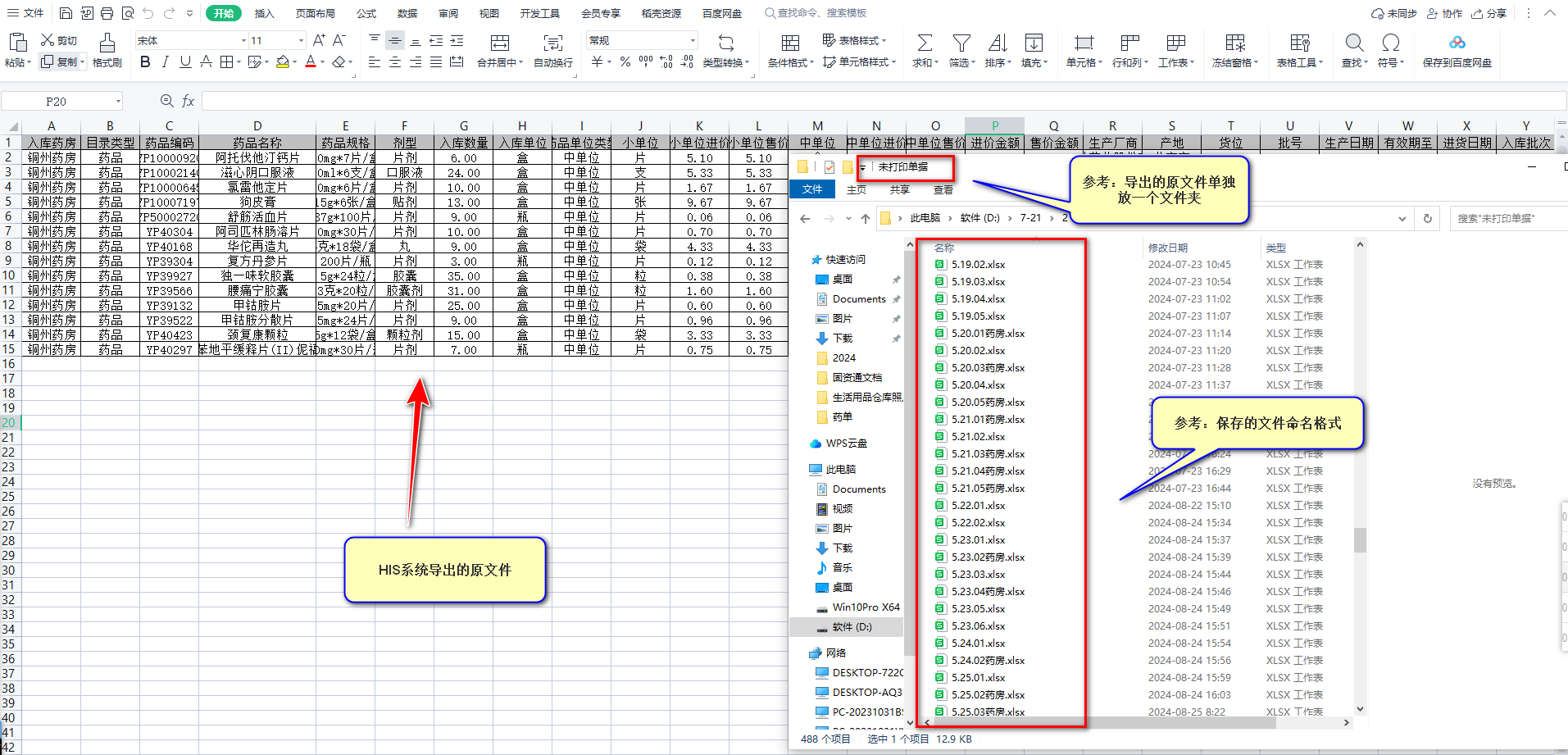This screenshot has height=755, width=1568.
Task: Switch to the 公式 (Formulas) ribbon tab
Action: (366, 13)
